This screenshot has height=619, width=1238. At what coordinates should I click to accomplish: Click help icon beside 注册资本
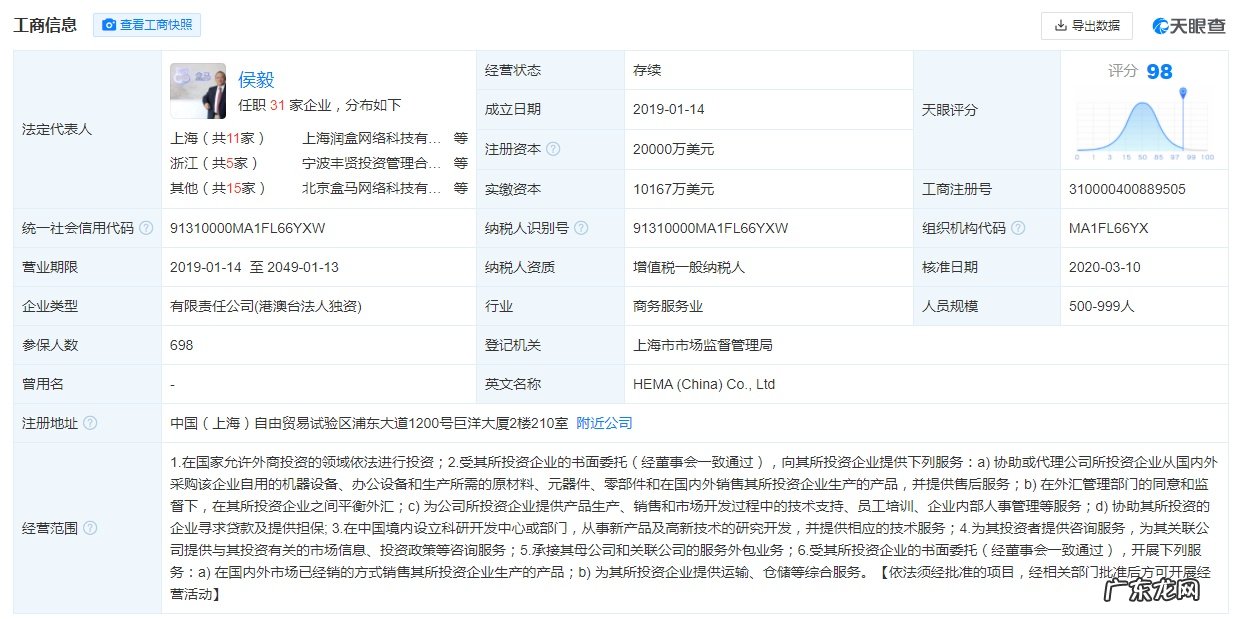553,149
